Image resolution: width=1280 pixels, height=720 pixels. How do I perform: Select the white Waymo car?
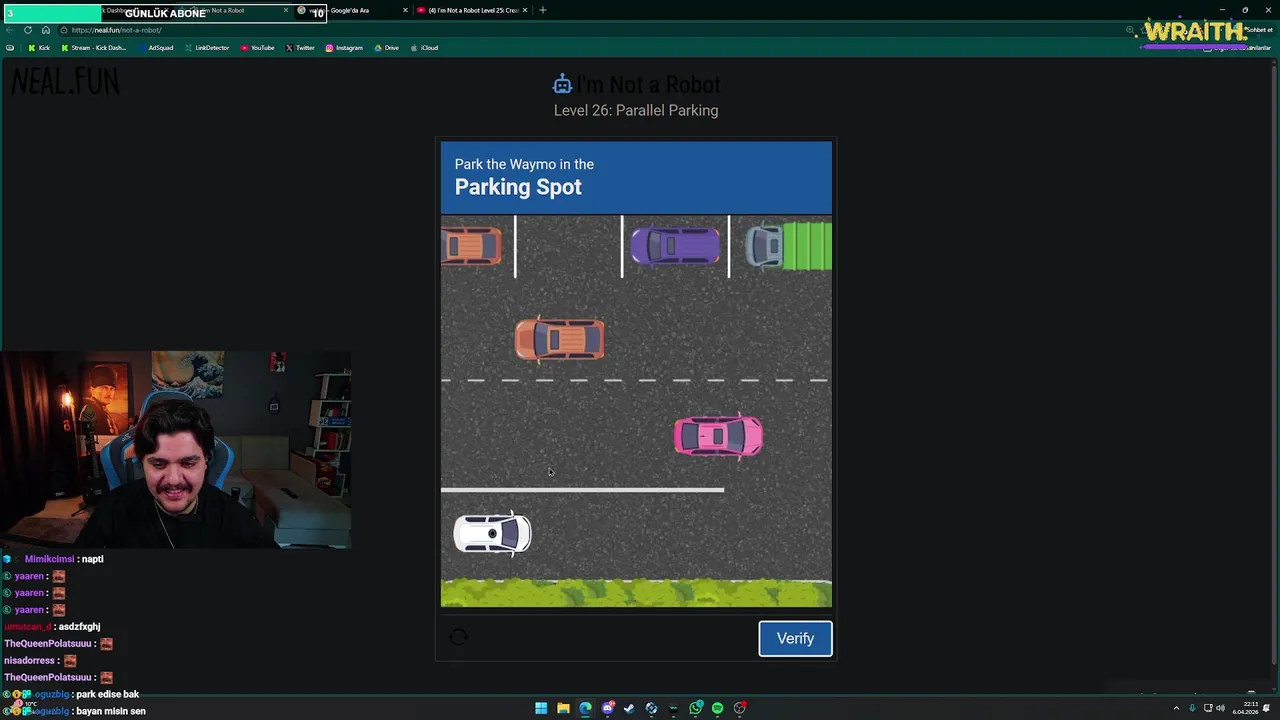click(493, 534)
